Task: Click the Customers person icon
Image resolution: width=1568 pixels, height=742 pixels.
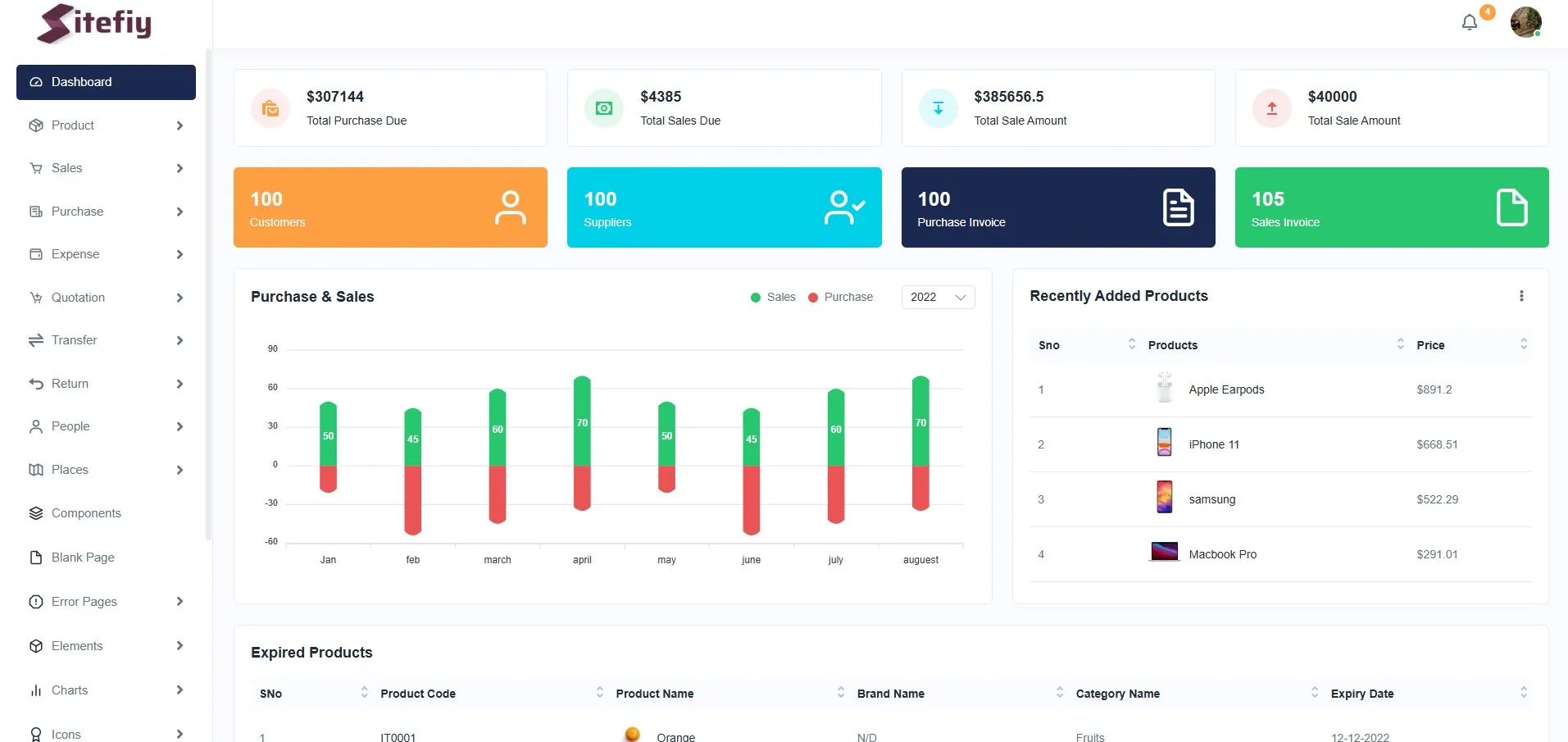Action: pos(511,207)
